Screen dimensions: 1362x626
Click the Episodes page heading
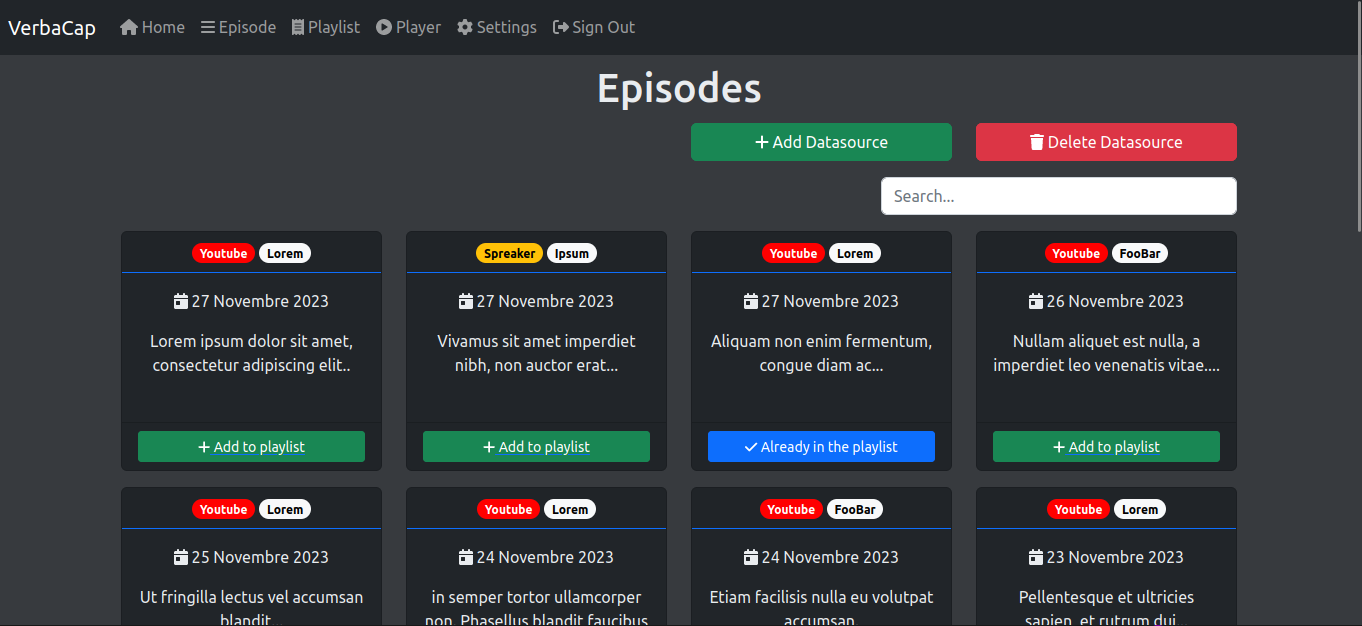coord(679,88)
